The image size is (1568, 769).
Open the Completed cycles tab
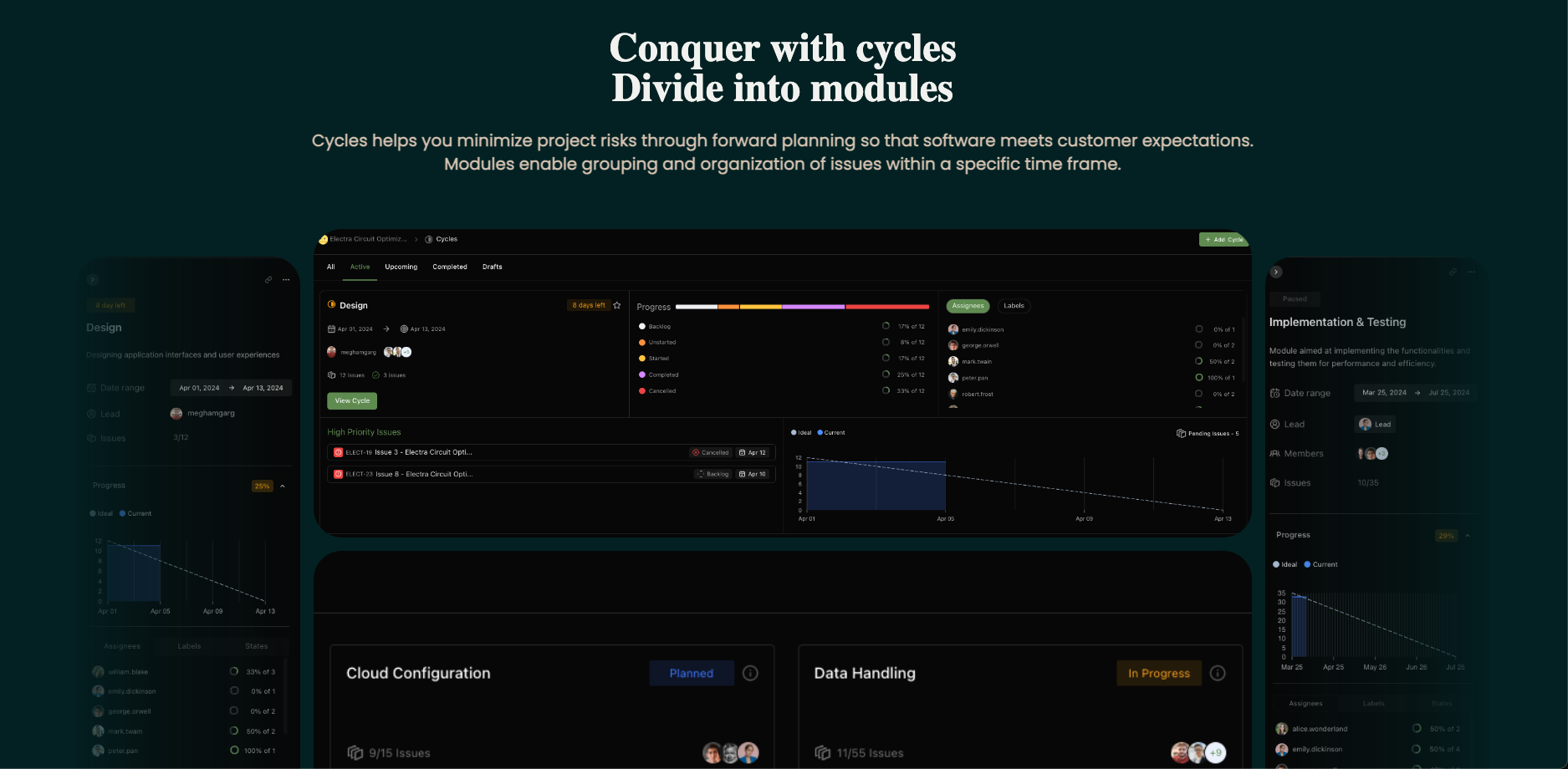coord(450,267)
